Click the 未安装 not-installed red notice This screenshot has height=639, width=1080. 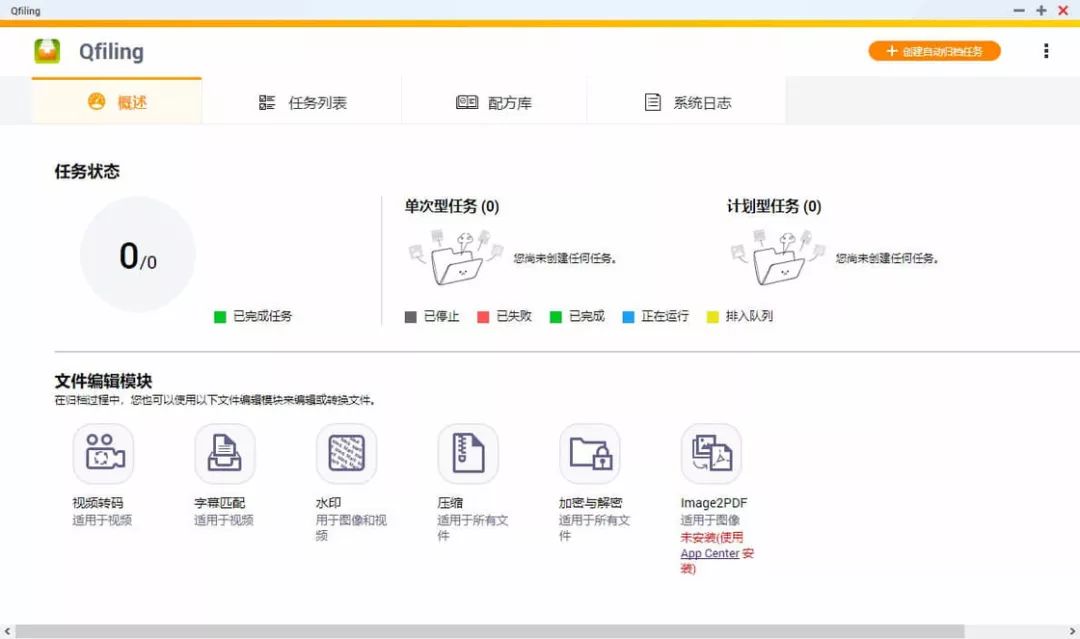click(717, 553)
